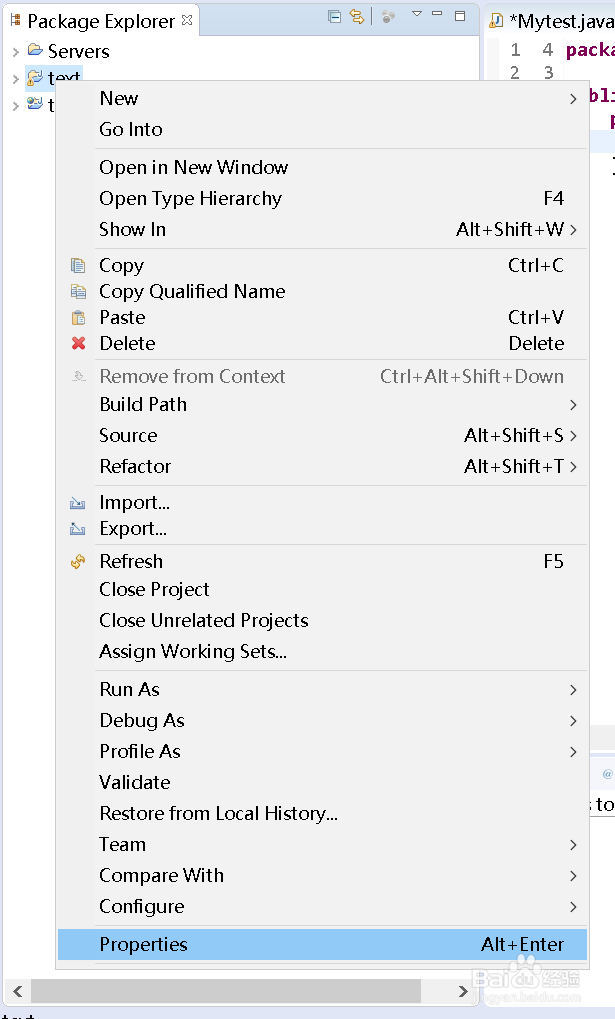
Task: Close the Package Explorer tab
Action: pos(187,20)
